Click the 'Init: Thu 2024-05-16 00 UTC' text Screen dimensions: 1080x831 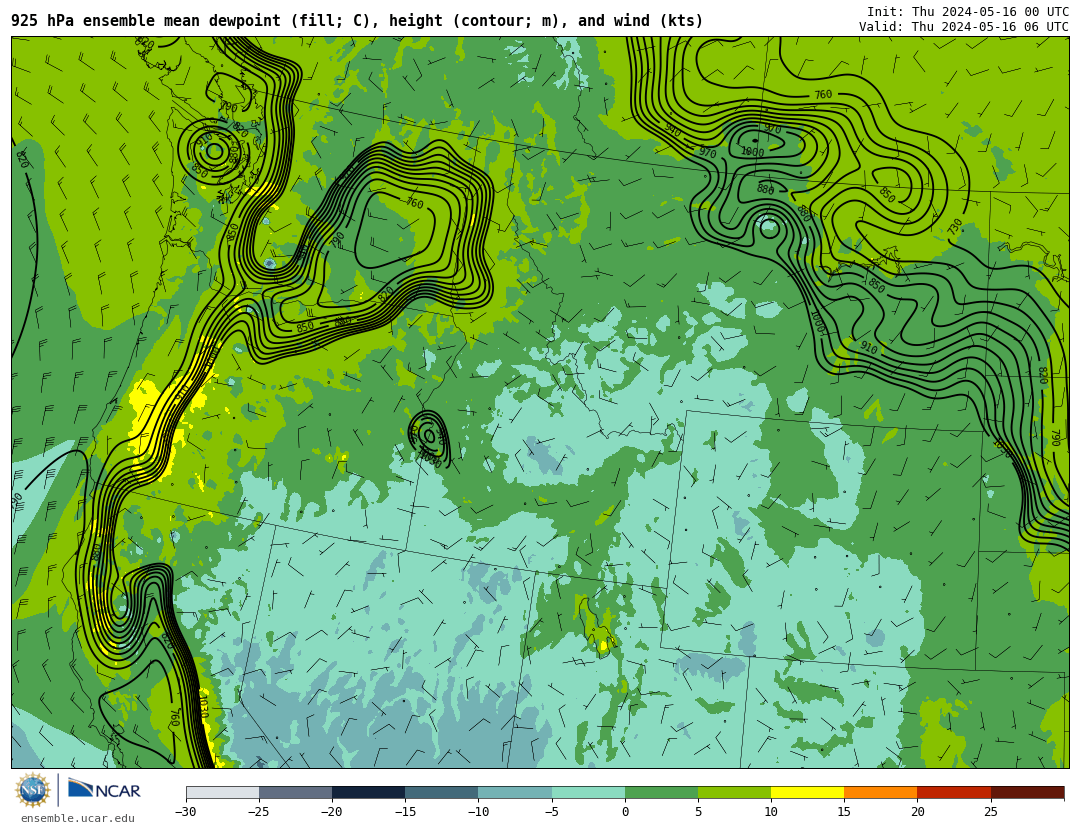coord(968,12)
